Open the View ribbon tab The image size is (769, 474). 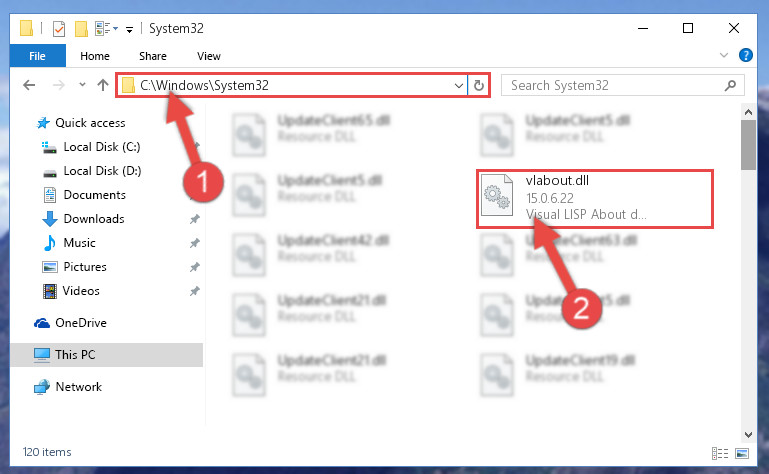coord(208,56)
